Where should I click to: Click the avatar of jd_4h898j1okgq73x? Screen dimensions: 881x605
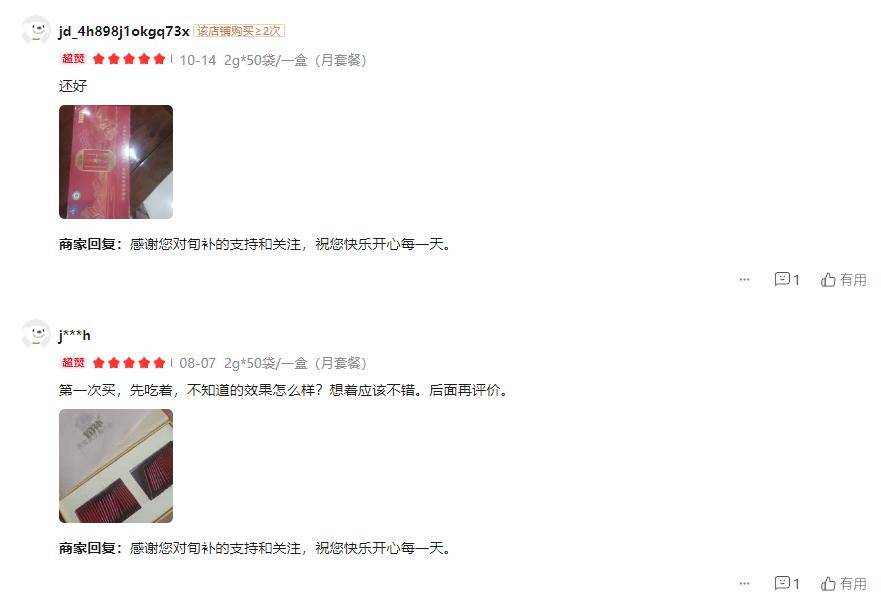coord(37,30)
